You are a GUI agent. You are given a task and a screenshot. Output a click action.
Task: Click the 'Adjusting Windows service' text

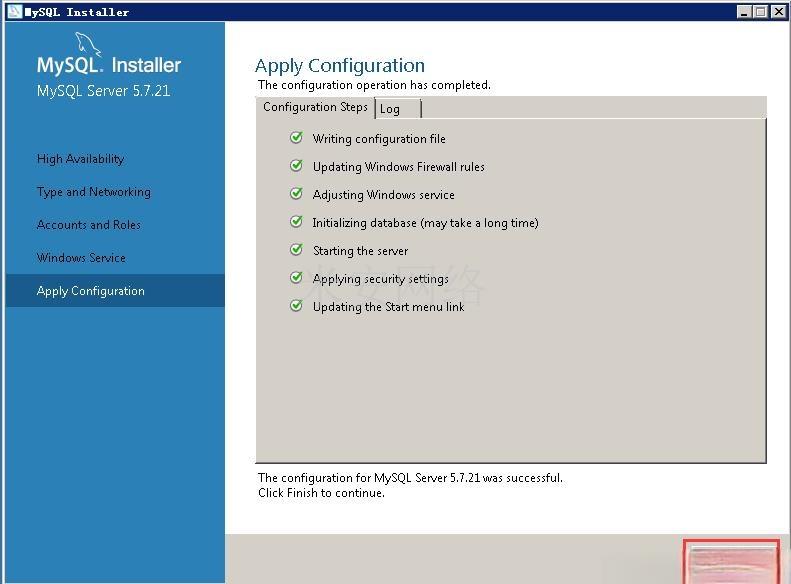point(383,195)
